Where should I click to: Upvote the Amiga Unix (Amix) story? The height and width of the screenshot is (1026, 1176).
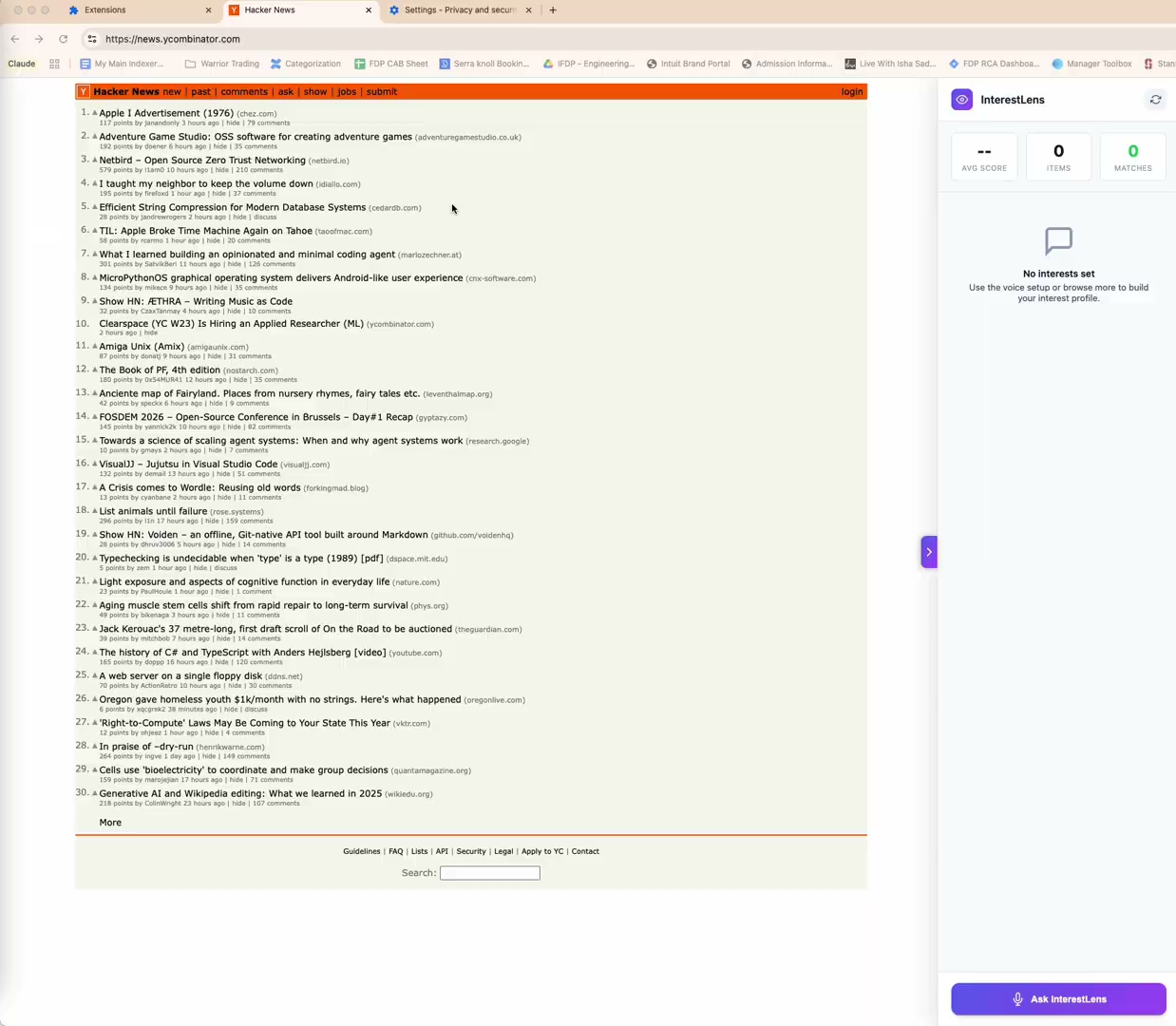(95, 347)
